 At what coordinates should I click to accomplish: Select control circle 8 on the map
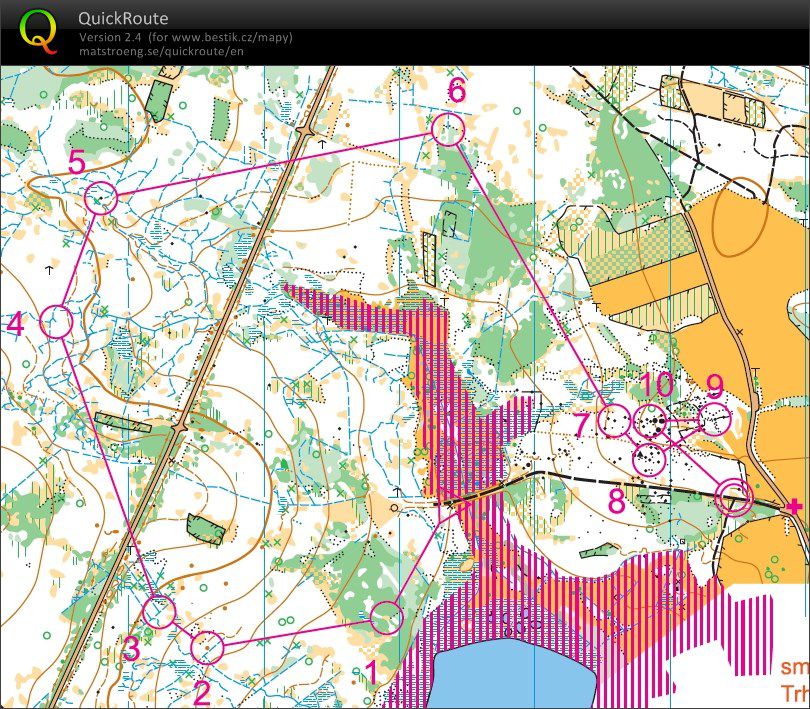pos(649,458)
